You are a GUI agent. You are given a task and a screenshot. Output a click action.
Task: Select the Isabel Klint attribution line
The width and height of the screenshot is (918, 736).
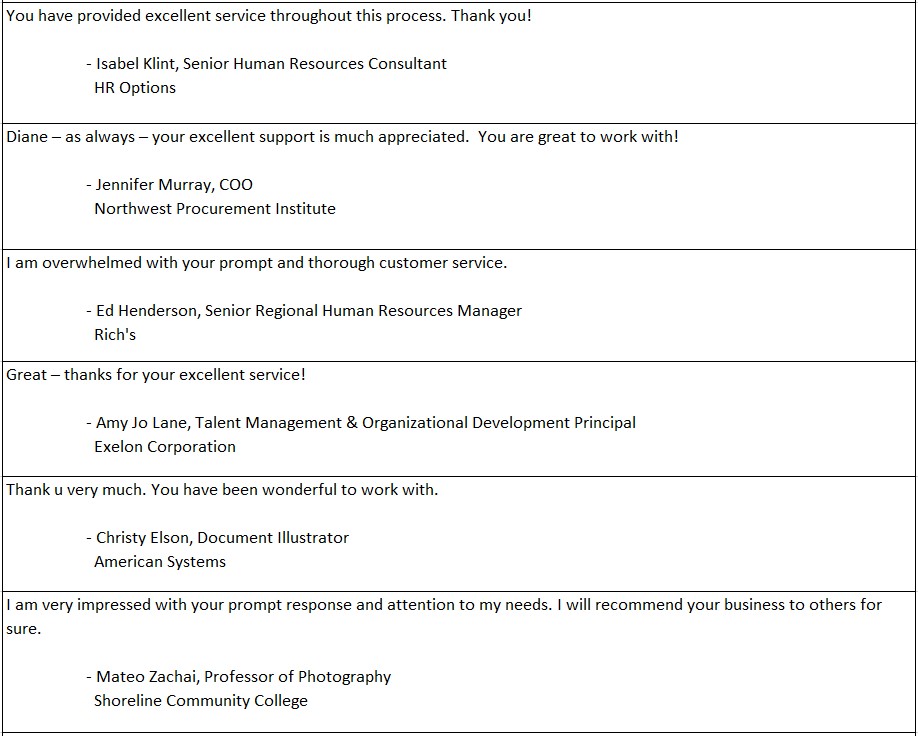point(266,63)
